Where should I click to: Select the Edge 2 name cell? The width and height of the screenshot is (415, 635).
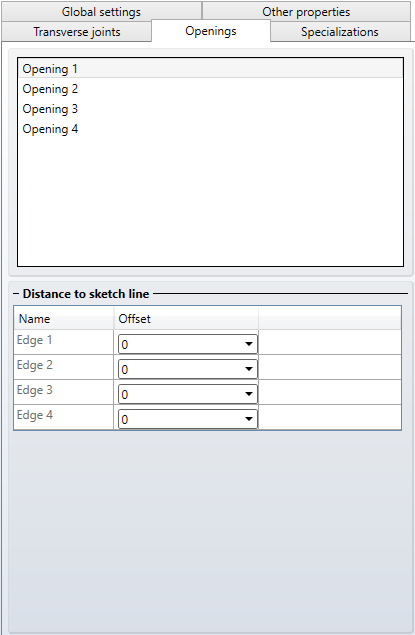tap(64, 367)
